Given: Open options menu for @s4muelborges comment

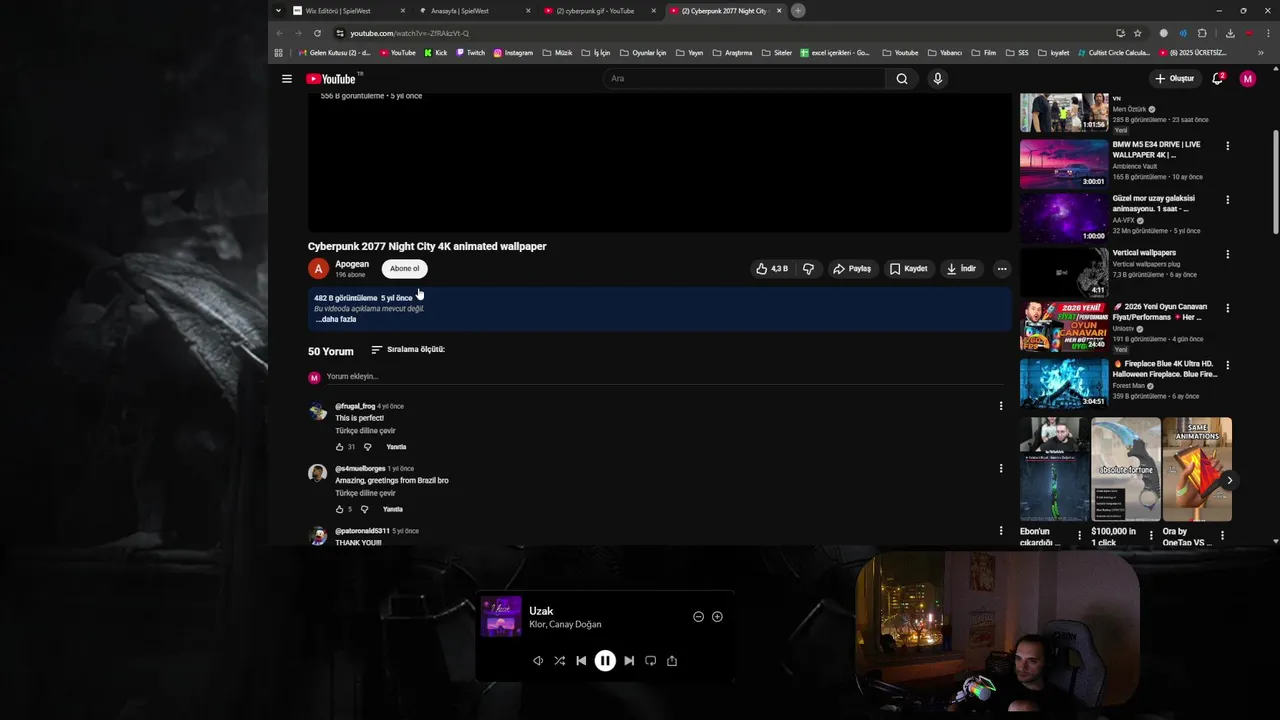Looking at the screenshot, I should point(1001,468).
